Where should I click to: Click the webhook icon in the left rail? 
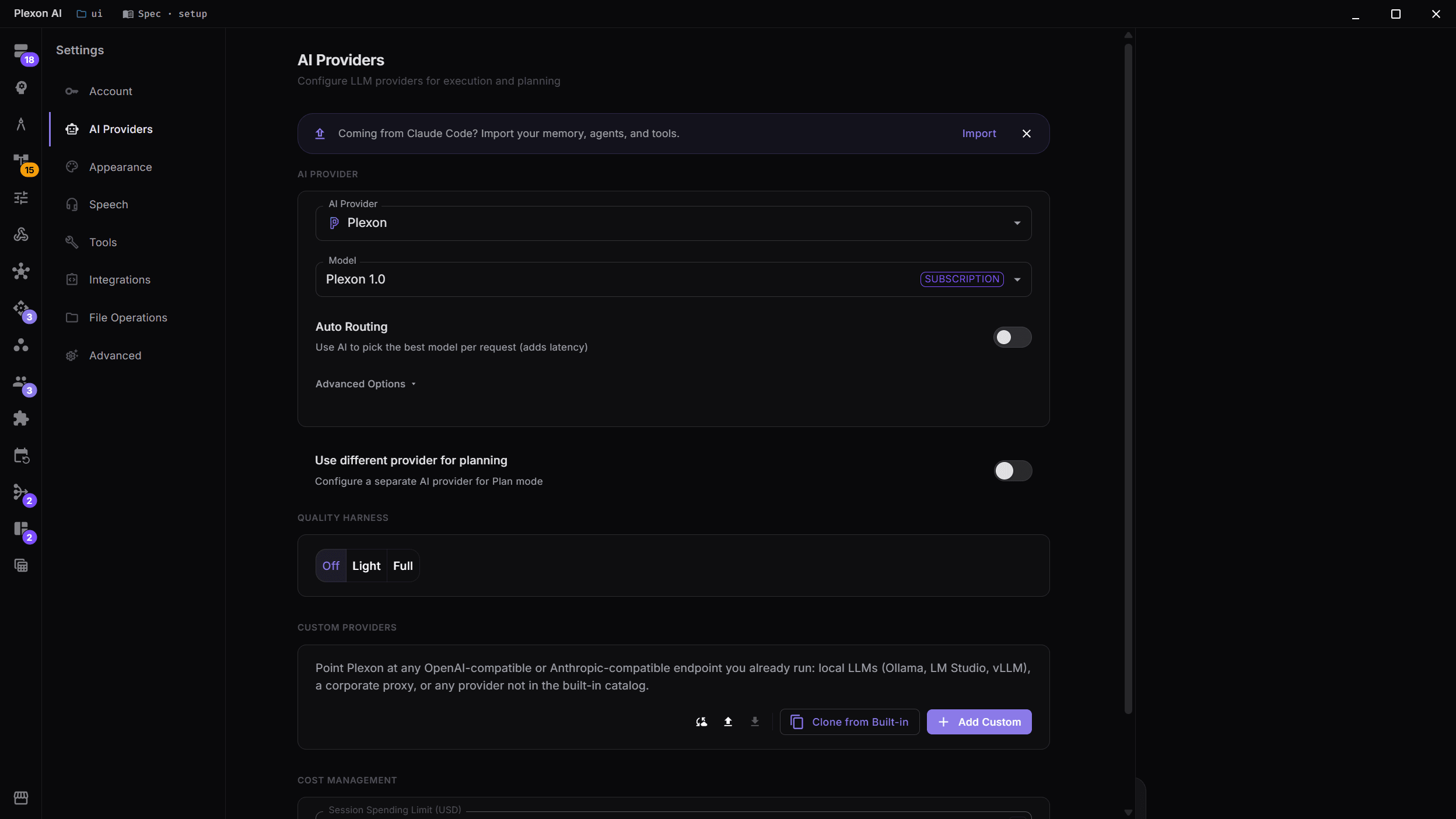pyautogui.click(x=21, y=235)
